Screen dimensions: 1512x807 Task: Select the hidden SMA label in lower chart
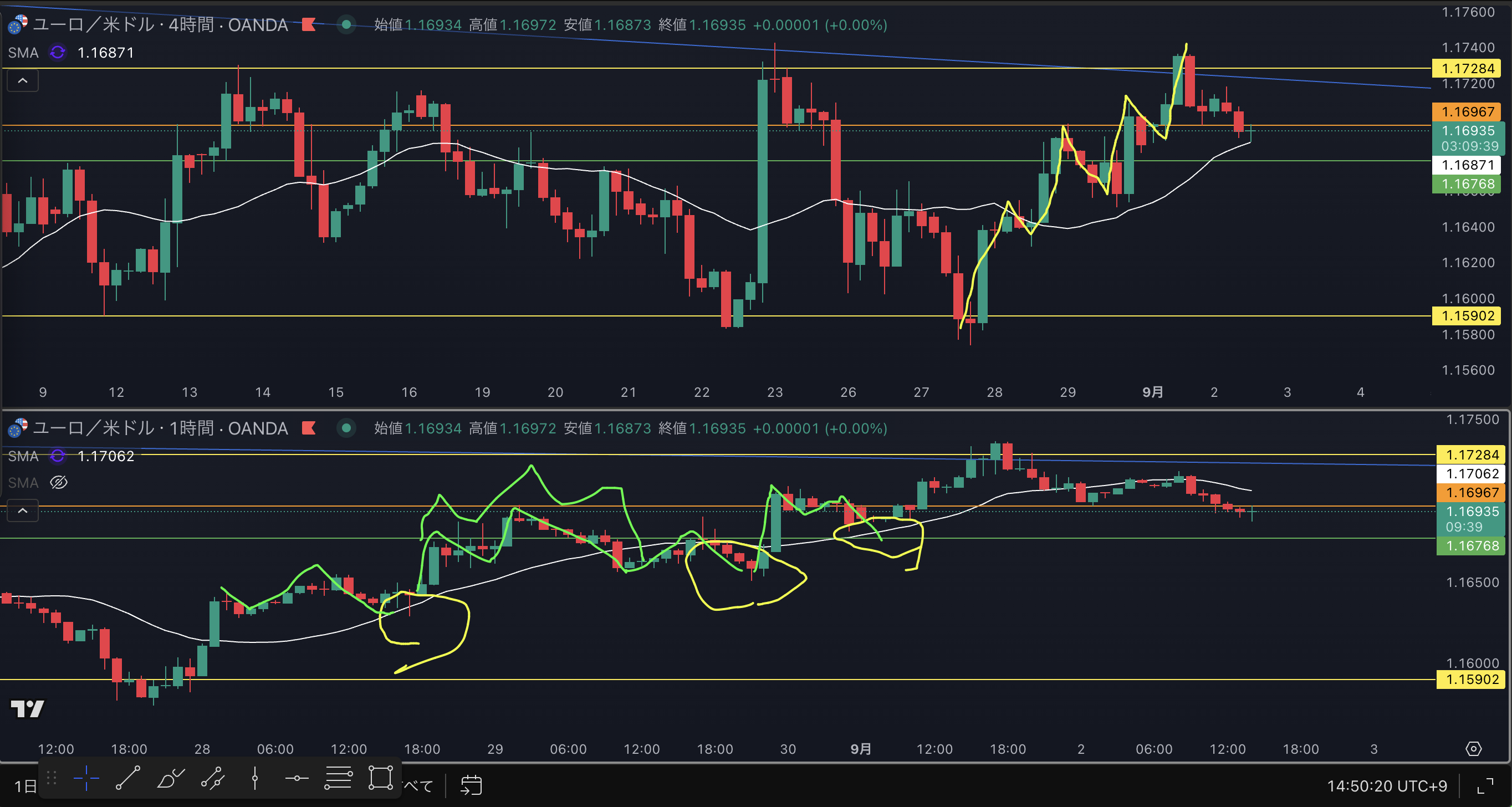(x=23, y=482)
